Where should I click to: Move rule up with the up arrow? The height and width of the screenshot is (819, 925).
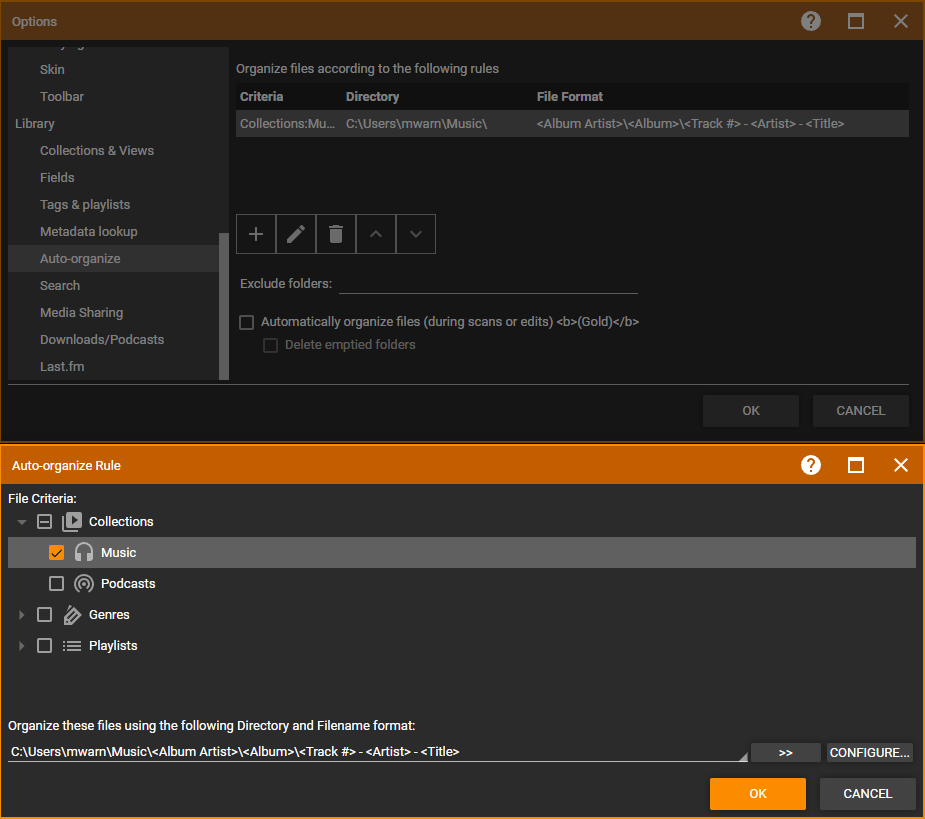point(376,234)
